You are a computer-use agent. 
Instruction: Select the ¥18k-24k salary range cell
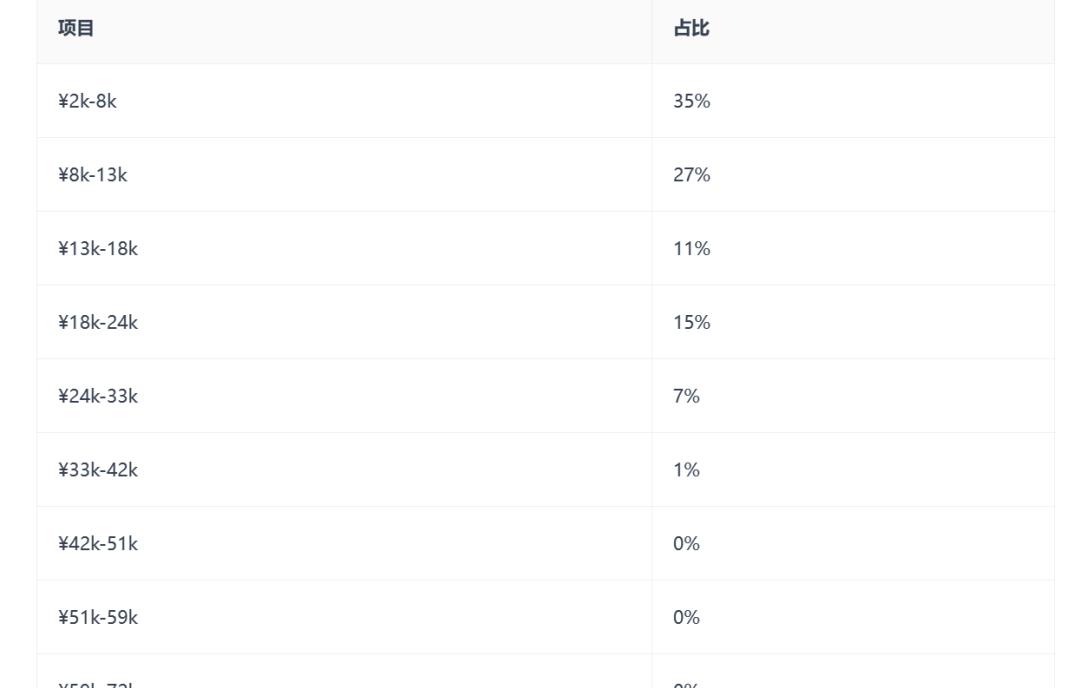(97, 322)
